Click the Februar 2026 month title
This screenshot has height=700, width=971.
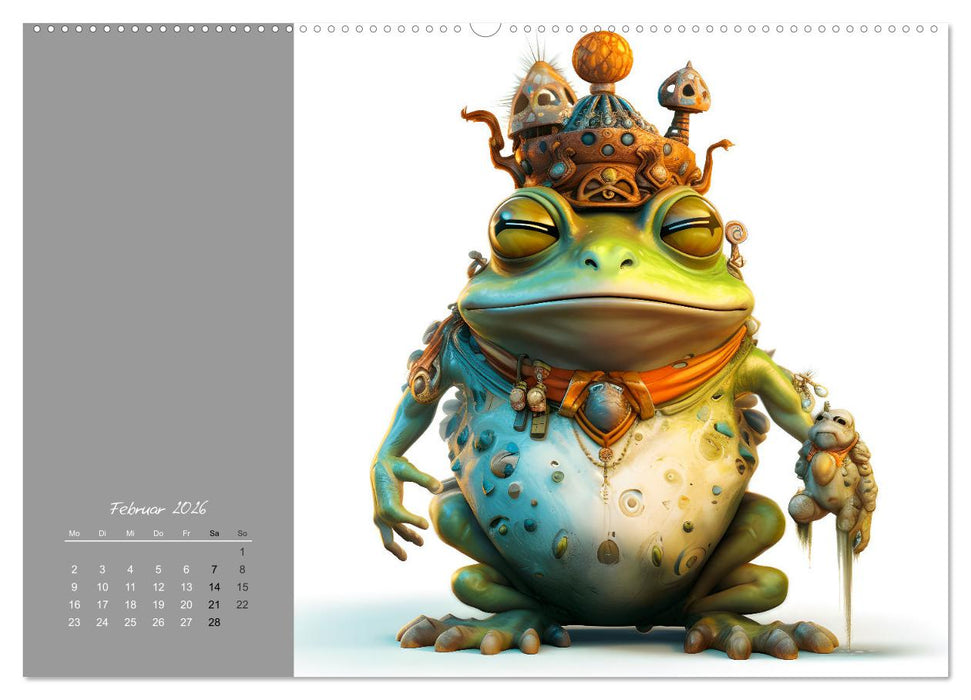point(160,506)
